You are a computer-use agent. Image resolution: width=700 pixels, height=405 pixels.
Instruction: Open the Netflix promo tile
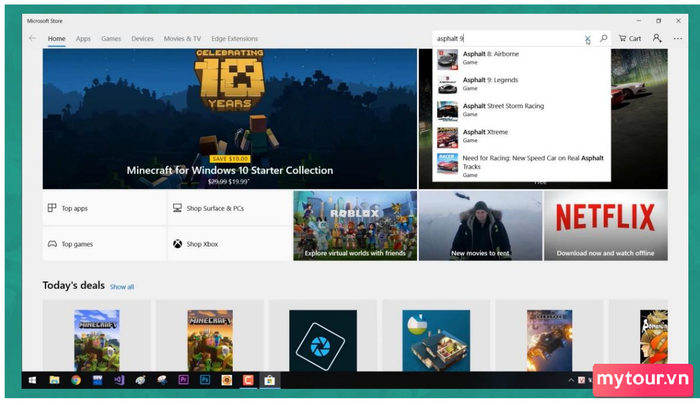[x=606, y=226]
